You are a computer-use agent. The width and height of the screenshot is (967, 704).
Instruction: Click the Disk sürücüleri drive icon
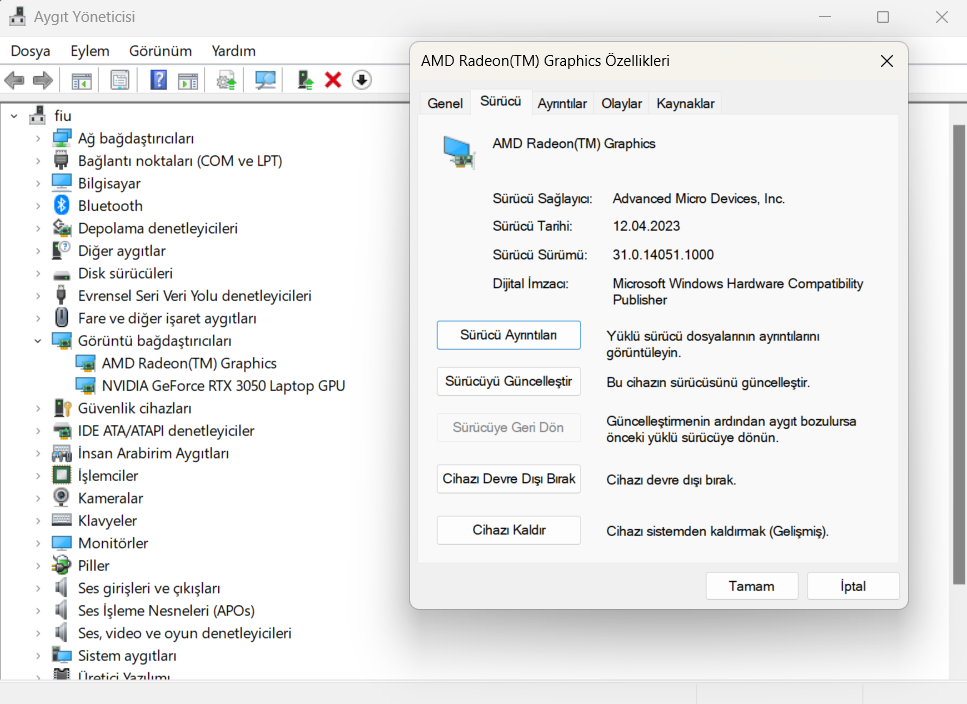[62, 274]
